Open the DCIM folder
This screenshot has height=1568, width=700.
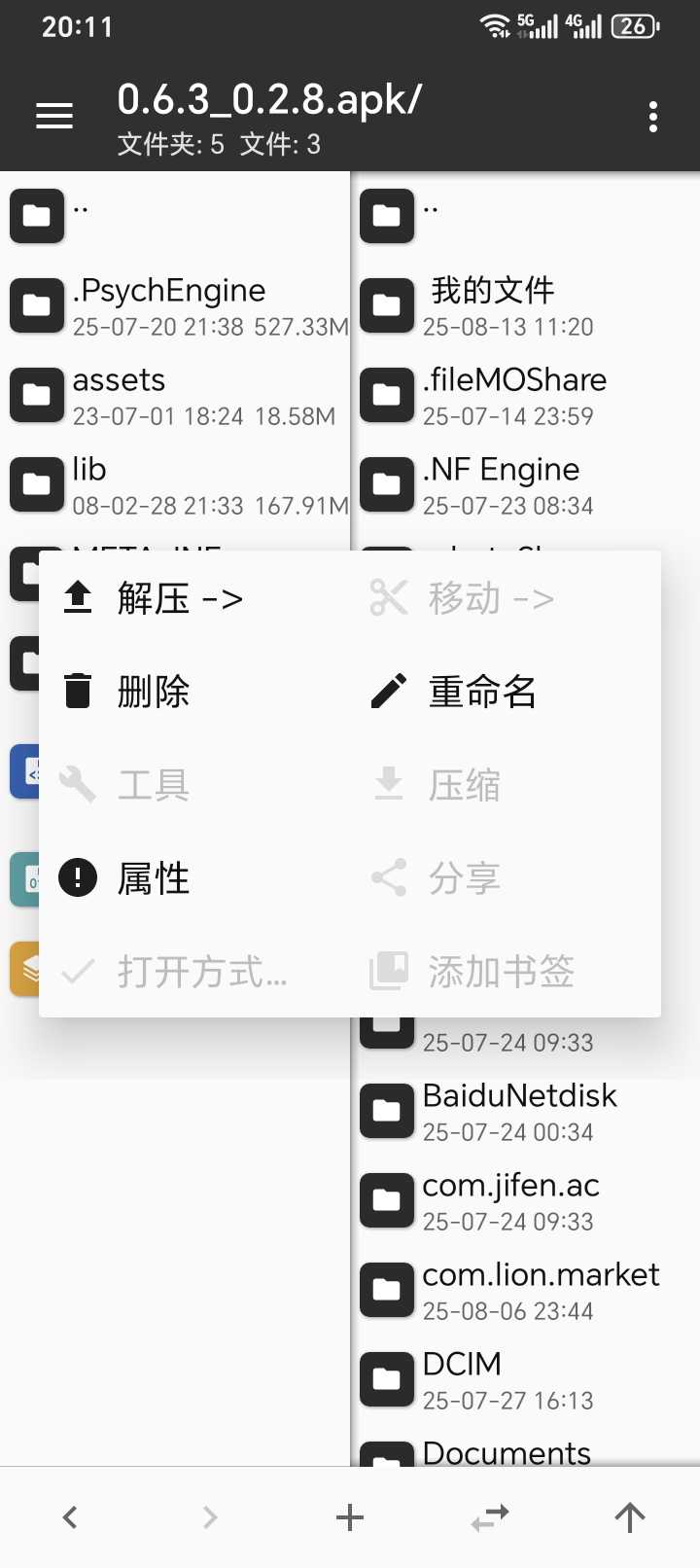pos(526,1379)
